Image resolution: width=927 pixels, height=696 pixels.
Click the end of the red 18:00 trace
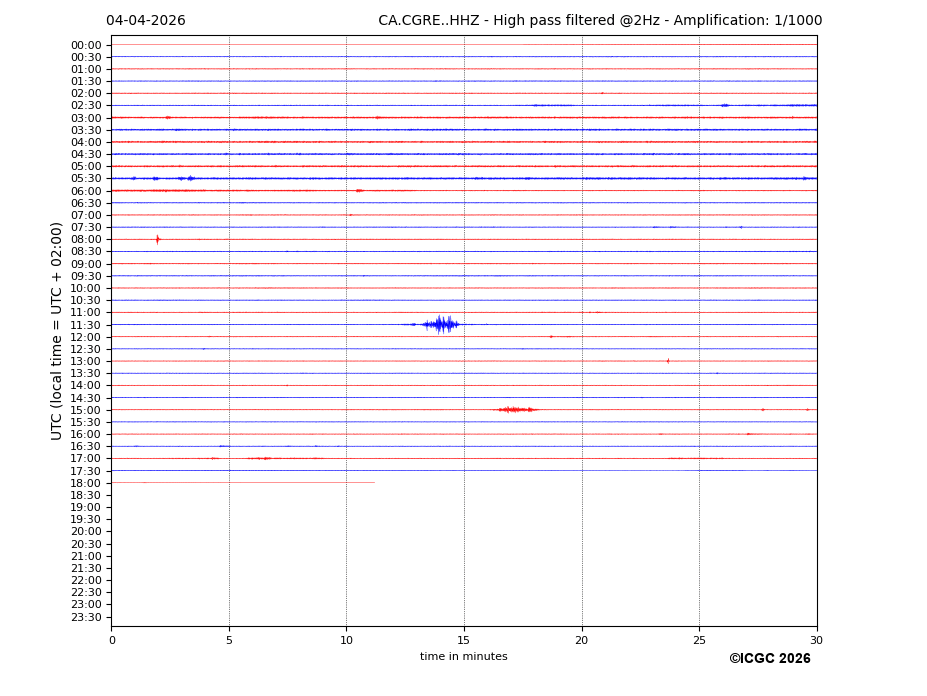[x=374, y=483]
